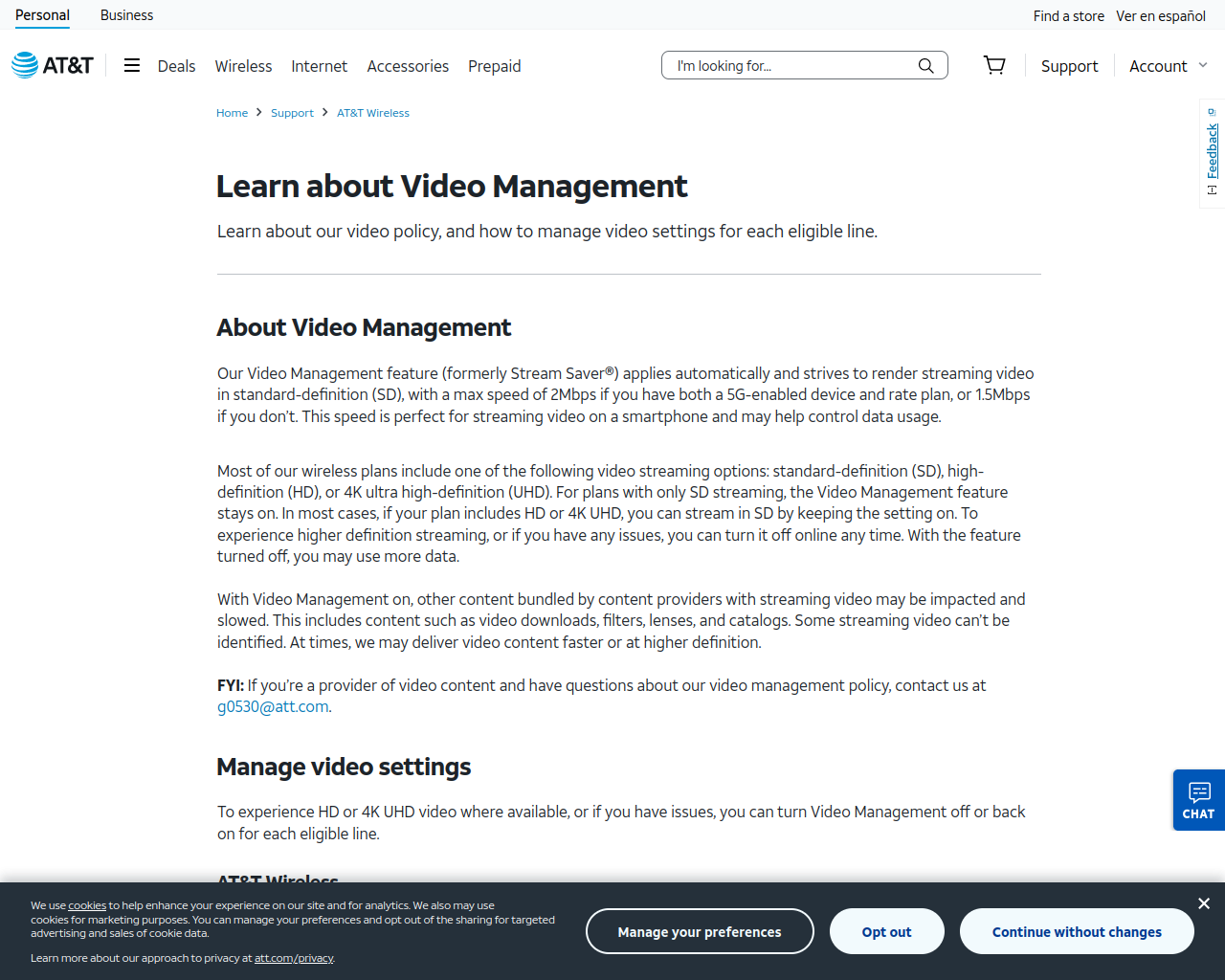The width and height of the screenshot is (1225, 980).
Task: Click the Learn about Video Management heading
Action: [x=452, y=186]
